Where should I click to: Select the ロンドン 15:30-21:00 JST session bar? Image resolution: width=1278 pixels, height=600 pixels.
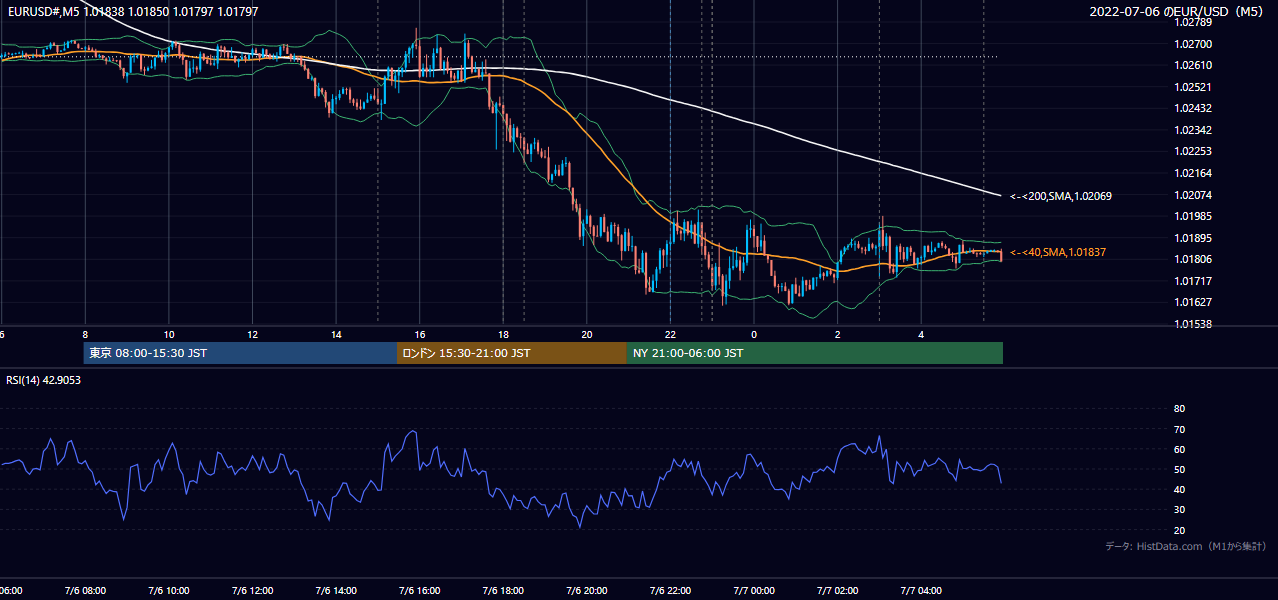[512, 353]
